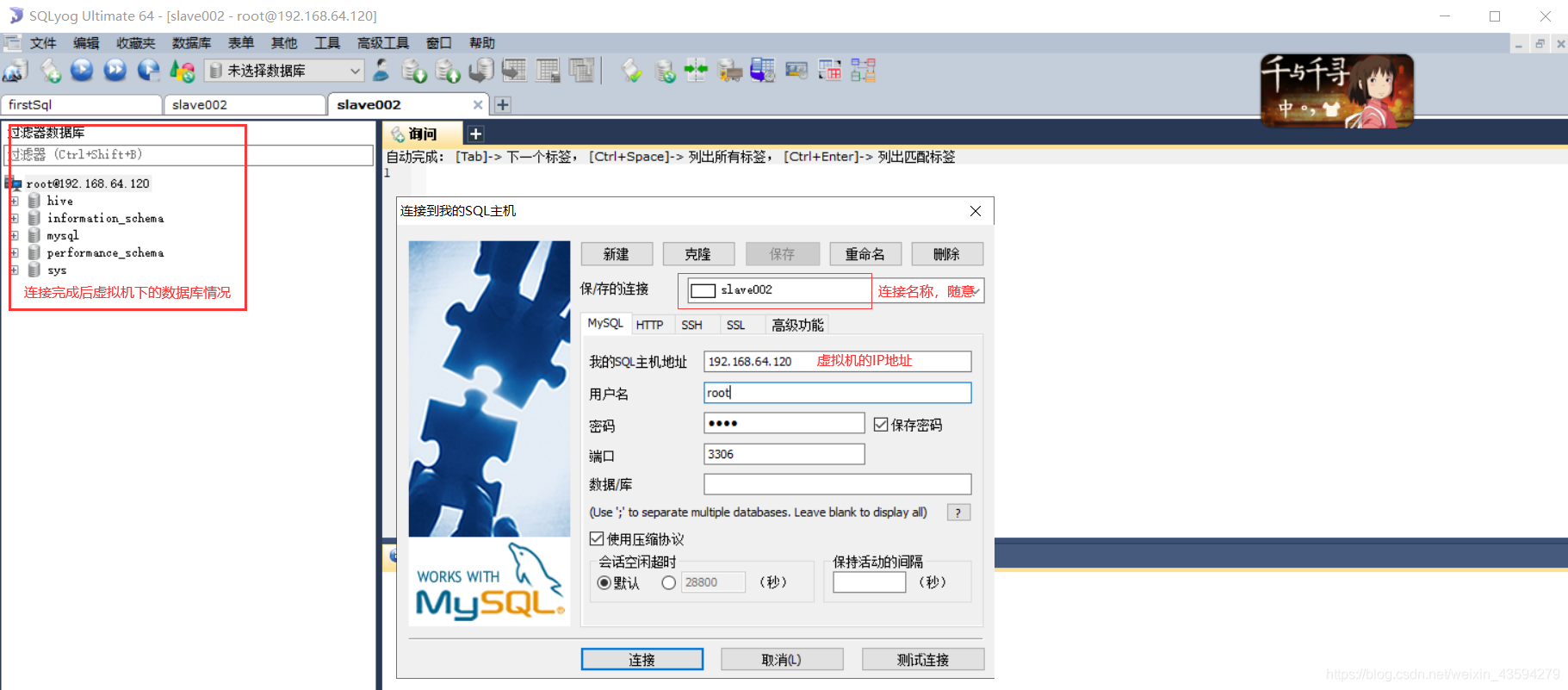Image resolution: width=1568 pixels, height=690 pixels.
Task: Click the 重命名 button
Action: pyautogui.click(x=865, y=254)
